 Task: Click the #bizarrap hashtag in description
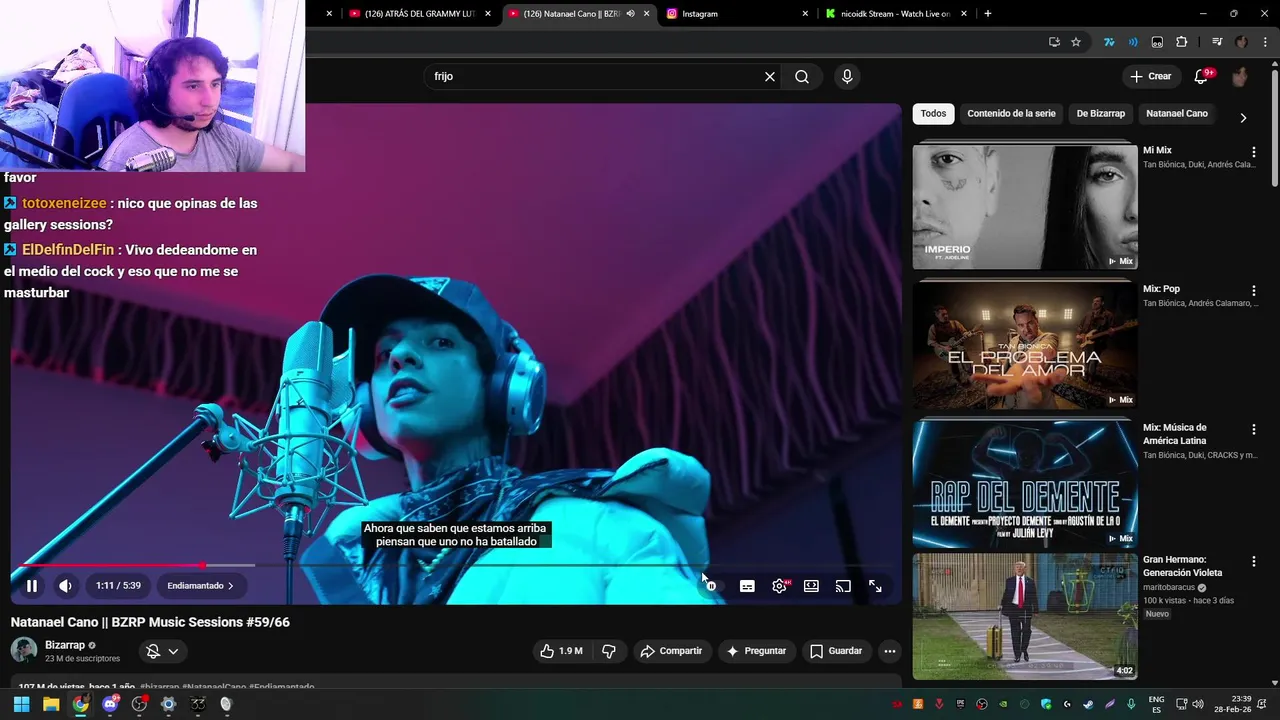pos(159,687)
